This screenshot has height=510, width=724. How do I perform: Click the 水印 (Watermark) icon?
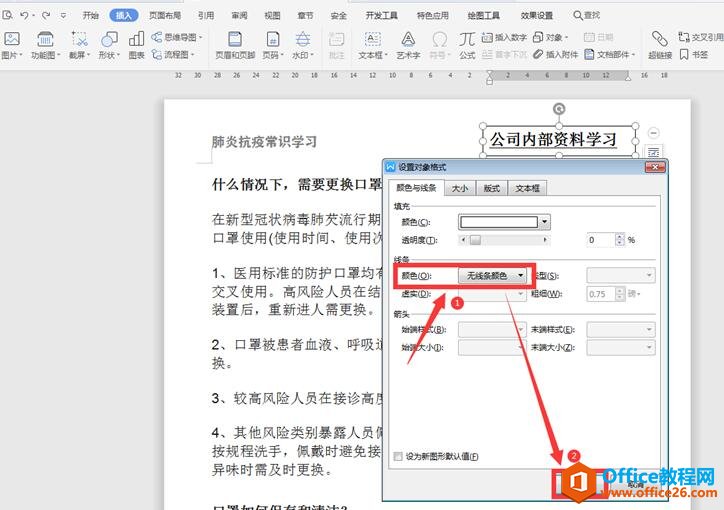click(302, 44)
